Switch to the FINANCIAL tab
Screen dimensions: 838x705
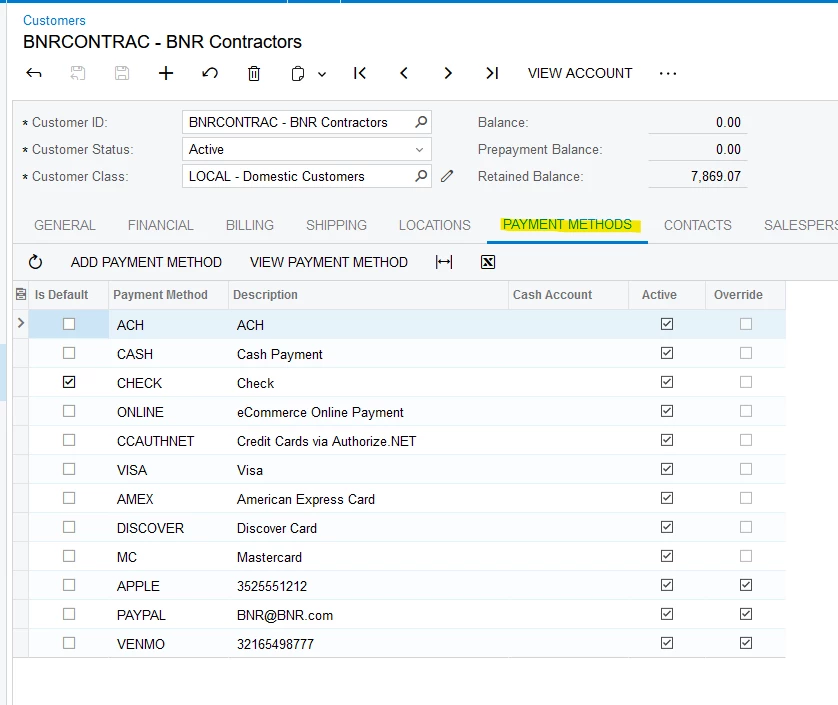tap(160, 225)
